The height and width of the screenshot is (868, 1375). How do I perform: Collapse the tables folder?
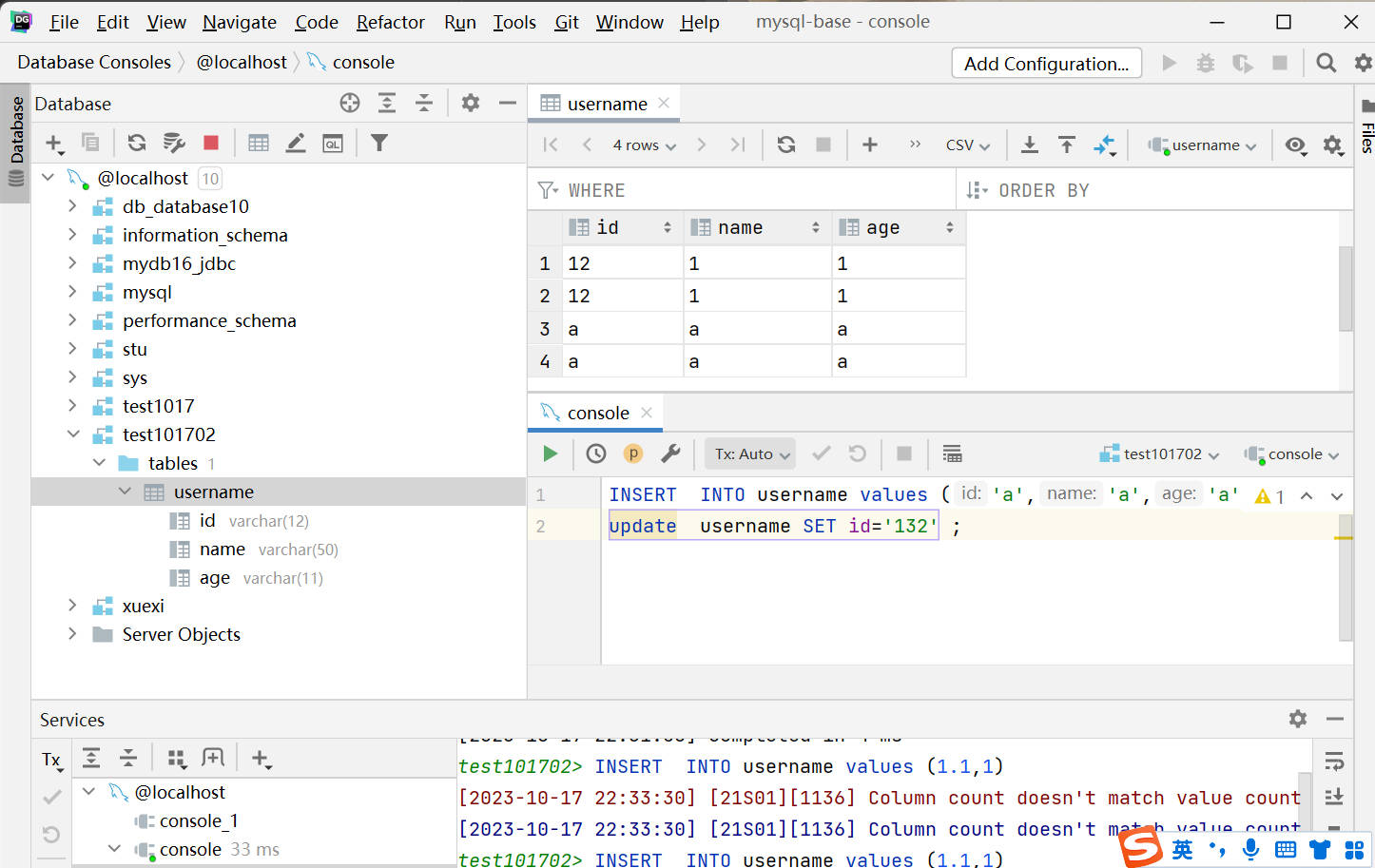[x=99, y=463]
